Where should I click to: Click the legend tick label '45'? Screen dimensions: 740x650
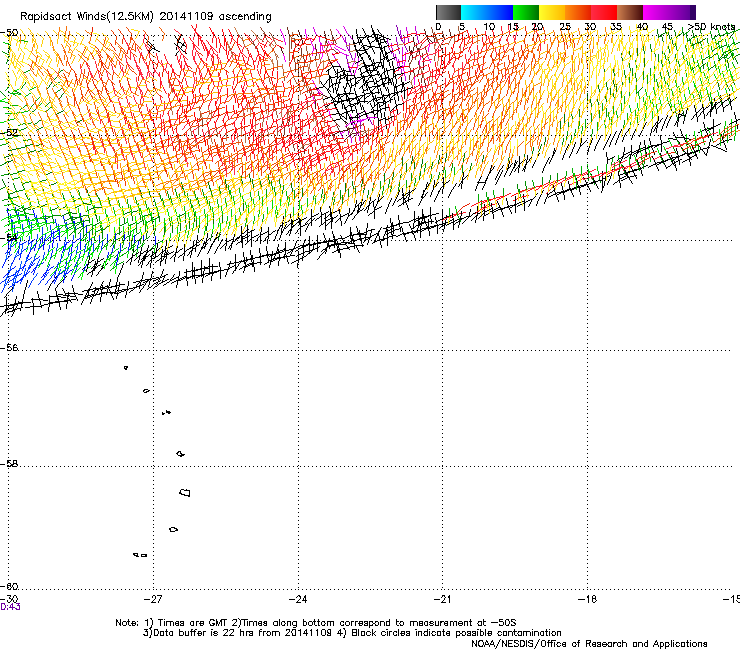667,26
